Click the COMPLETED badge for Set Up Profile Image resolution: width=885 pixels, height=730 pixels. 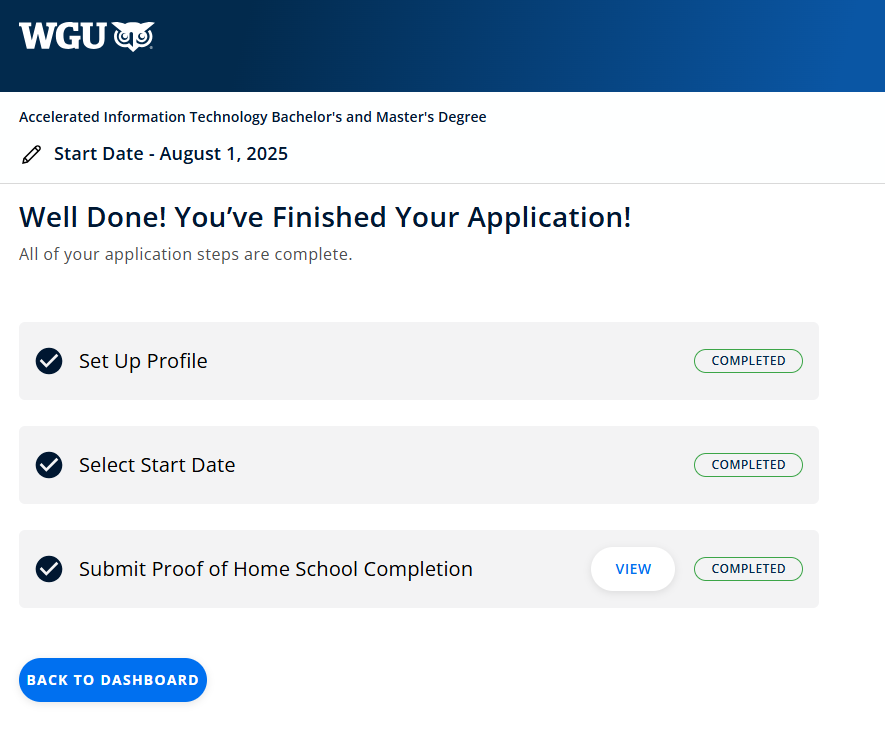tap(748, 361)
